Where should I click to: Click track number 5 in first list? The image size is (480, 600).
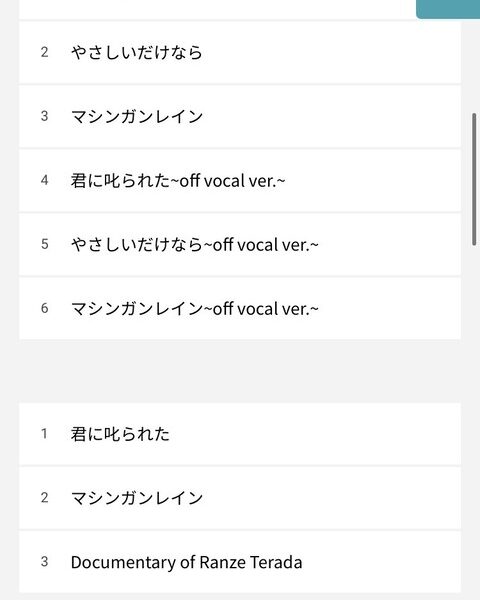(x=44, y=244)
